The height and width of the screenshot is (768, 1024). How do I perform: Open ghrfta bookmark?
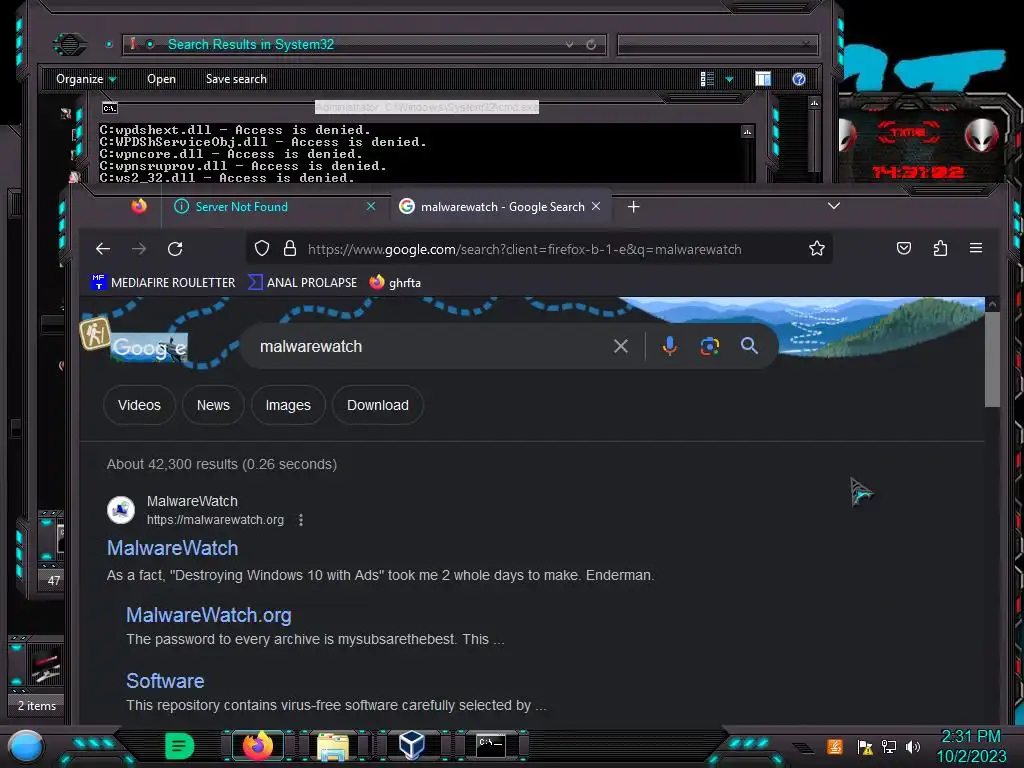pos(395,282)
